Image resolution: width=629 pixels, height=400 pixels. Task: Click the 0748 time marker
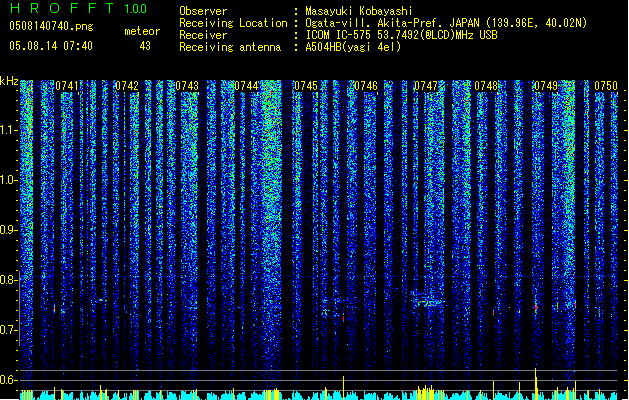coord(486,86)
